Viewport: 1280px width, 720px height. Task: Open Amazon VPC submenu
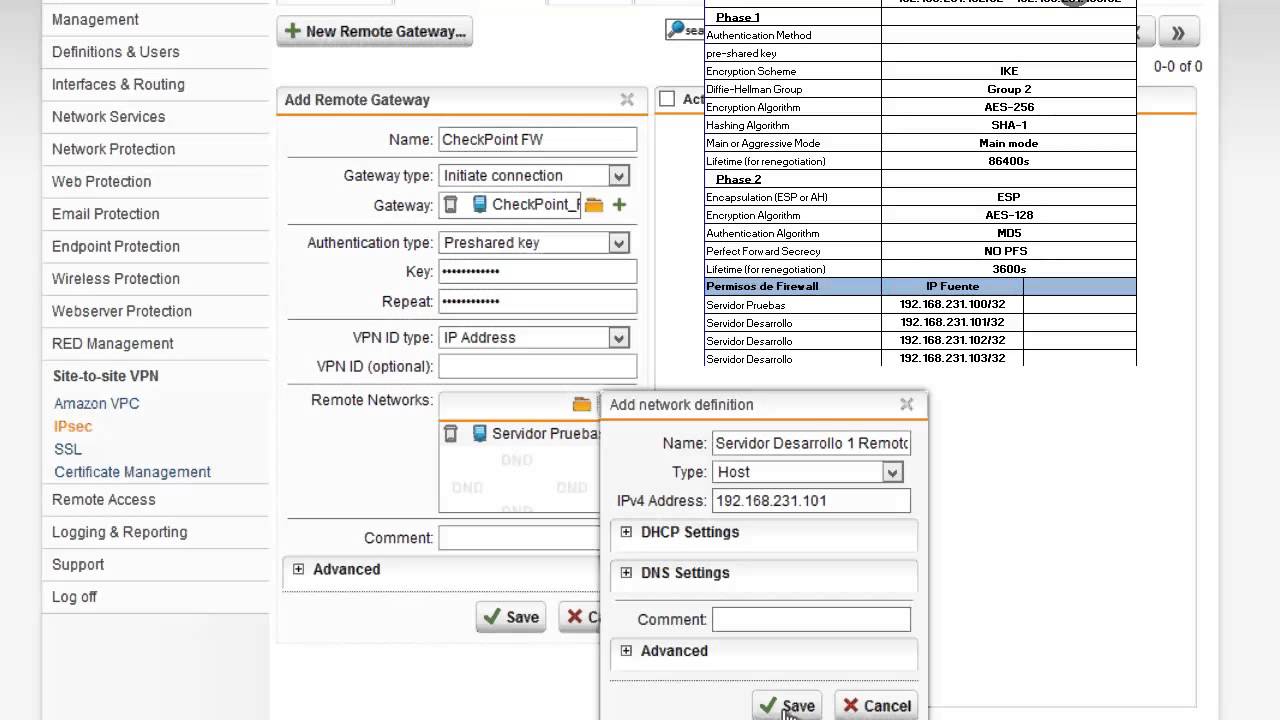pyautogui.click(x=96, y=404)
